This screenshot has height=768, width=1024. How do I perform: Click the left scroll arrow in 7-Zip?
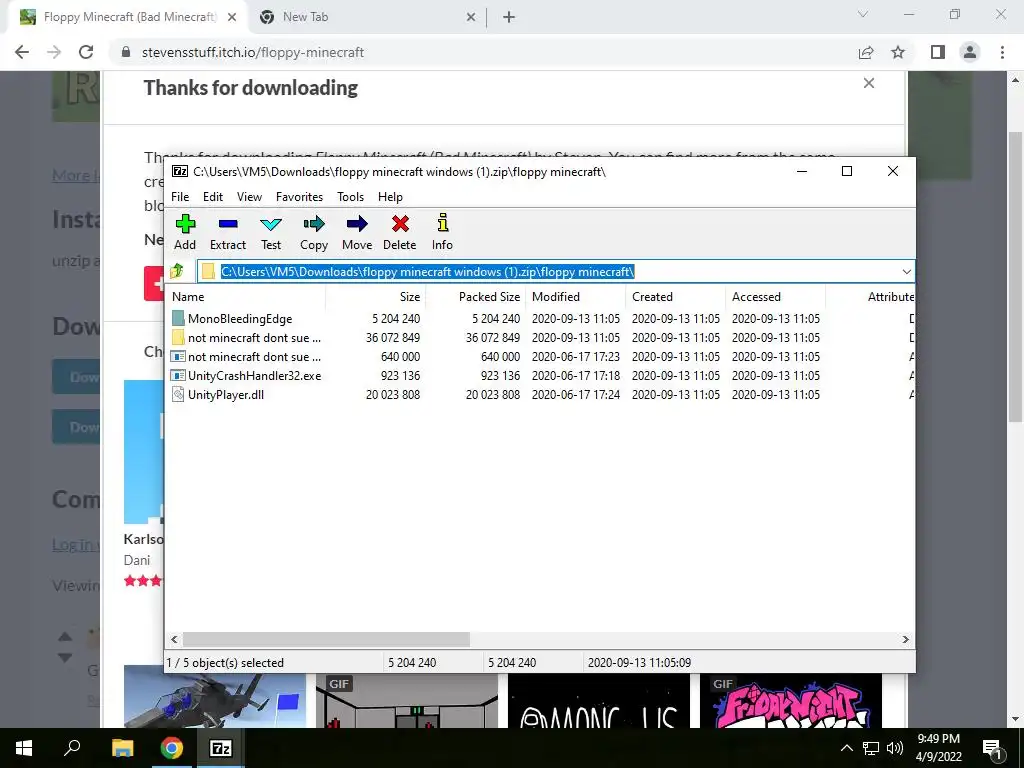(174, 639)
